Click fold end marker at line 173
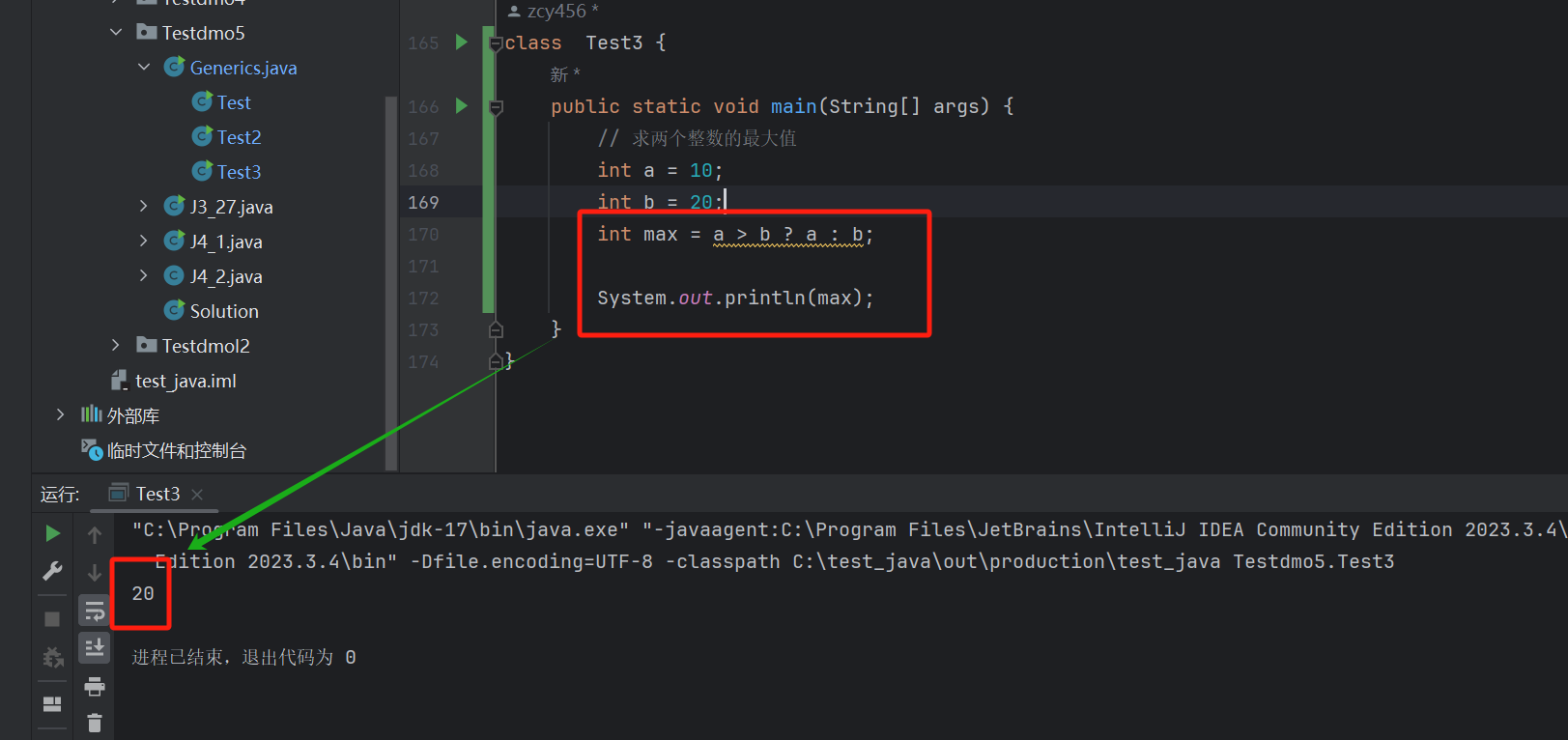This screenshot has height=740, width=1568. [x=496, y=329]
